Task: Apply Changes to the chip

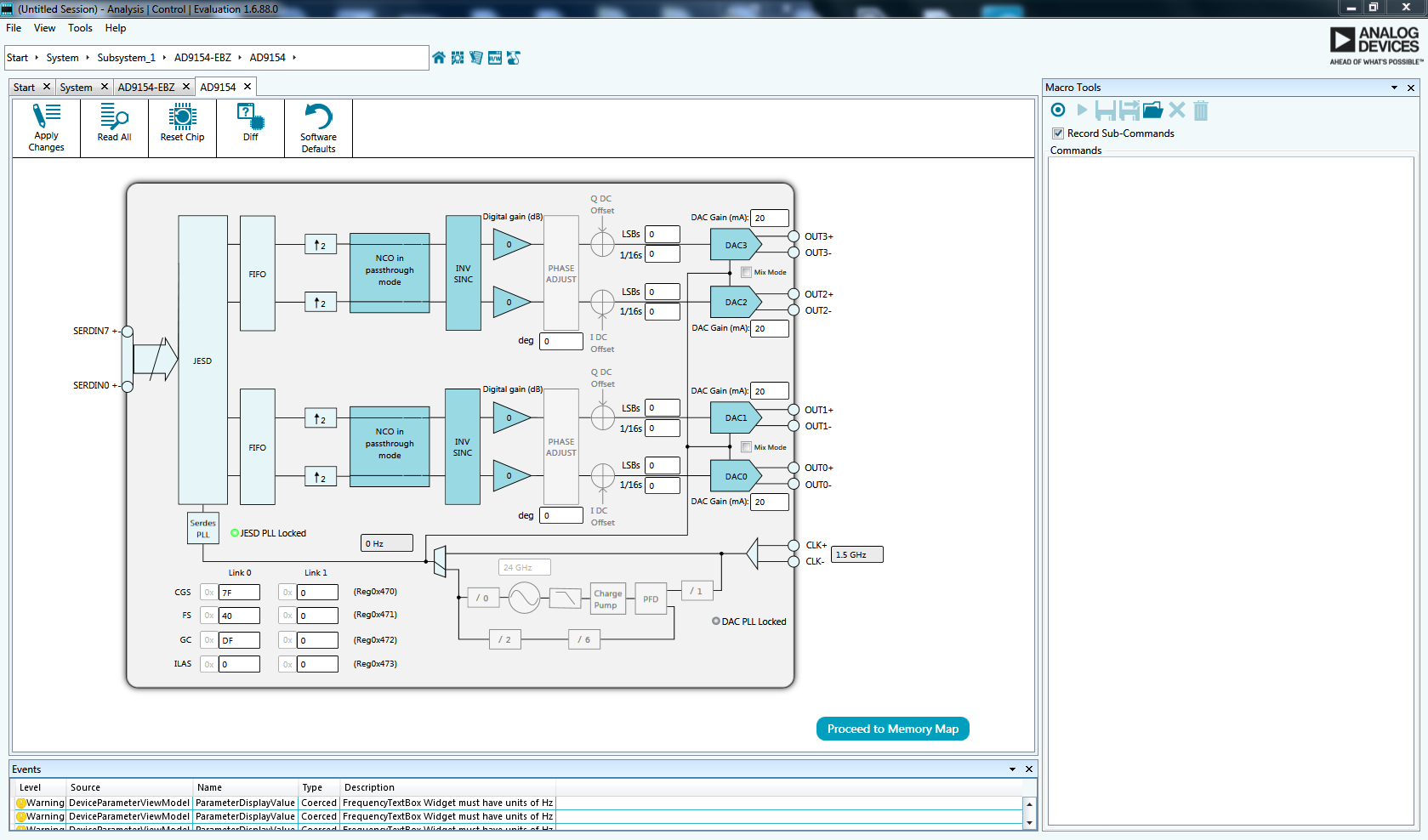Action: coord(45,128)
